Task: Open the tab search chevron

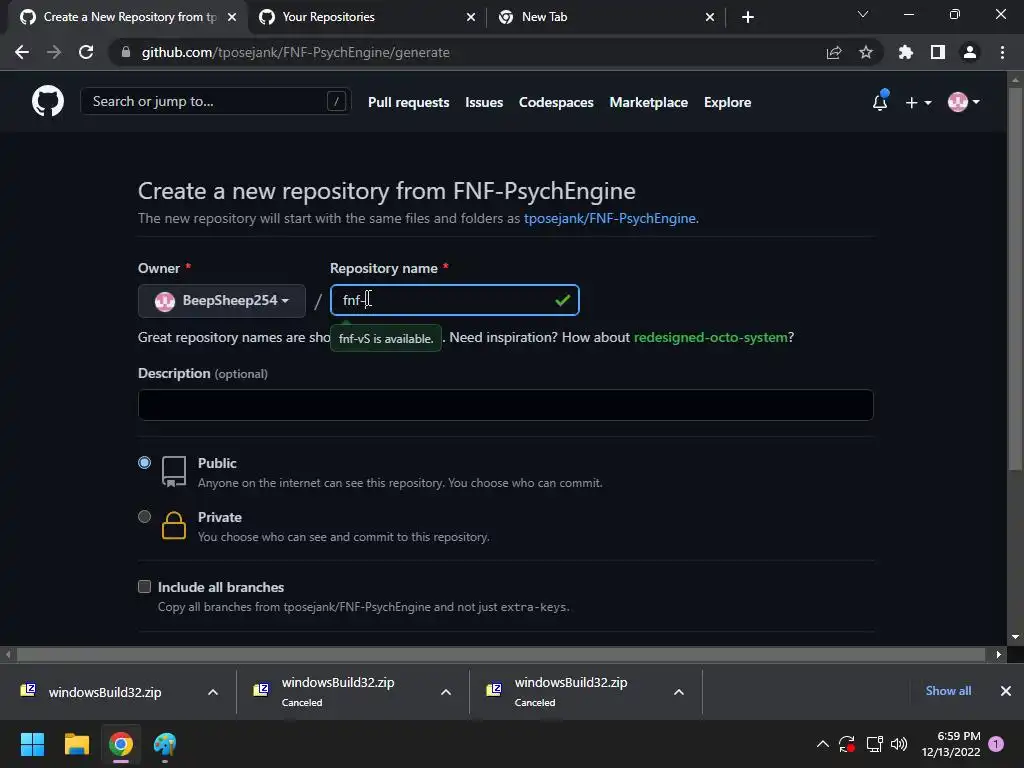Action: (x=863, y=14)
